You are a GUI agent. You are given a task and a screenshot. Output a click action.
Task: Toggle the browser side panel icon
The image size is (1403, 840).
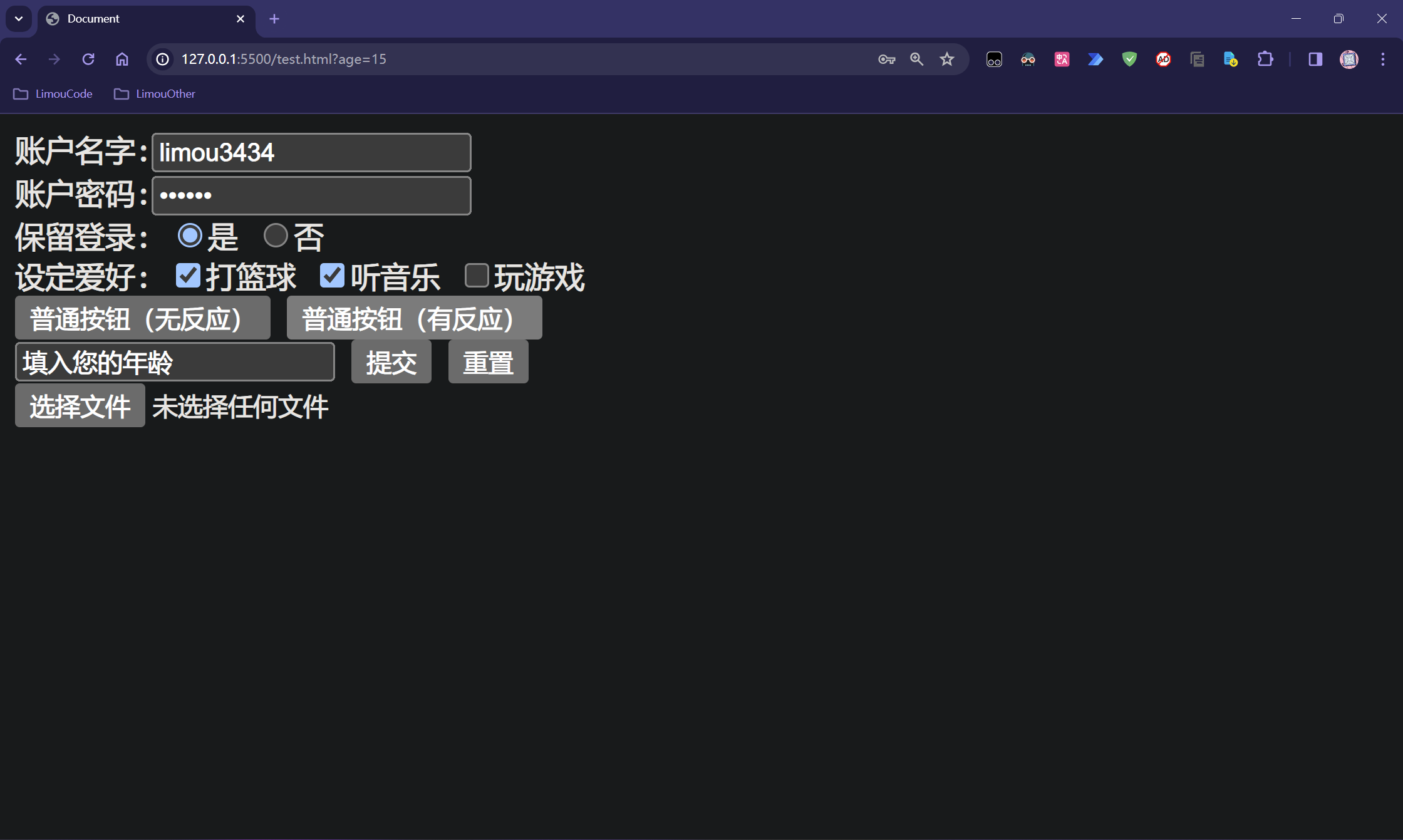1315,60
